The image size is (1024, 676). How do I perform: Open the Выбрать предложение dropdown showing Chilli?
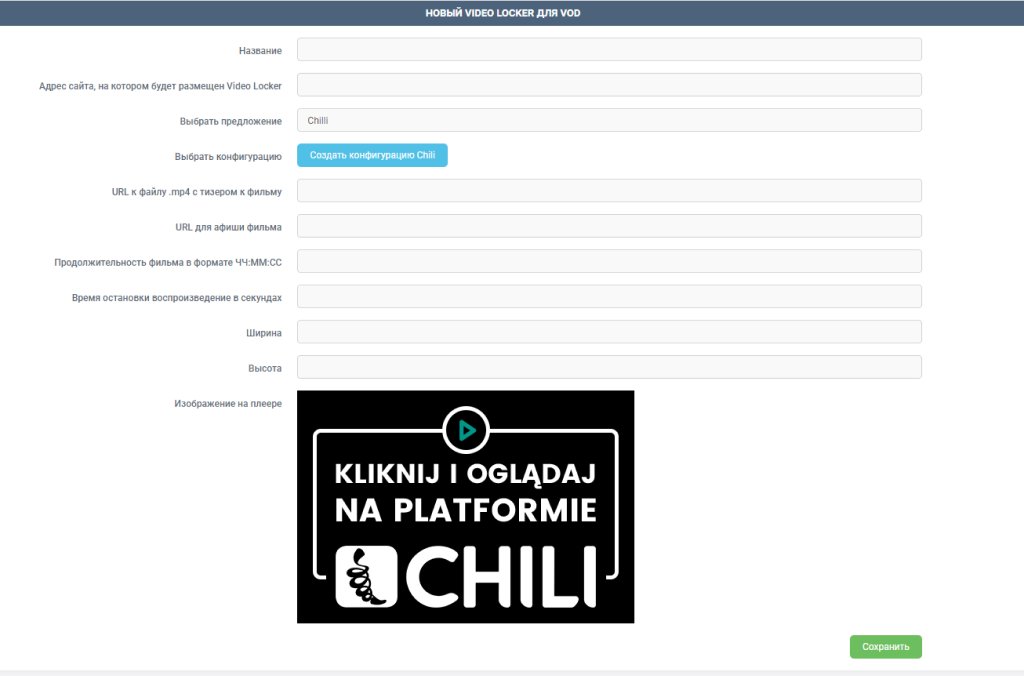click(x=609, y=120)
